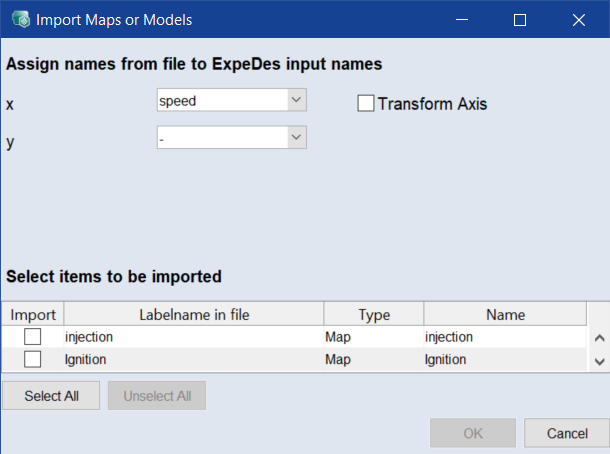Click the Type column header
This screenshot has height=454, width=610.
click(x=374, y=314)
